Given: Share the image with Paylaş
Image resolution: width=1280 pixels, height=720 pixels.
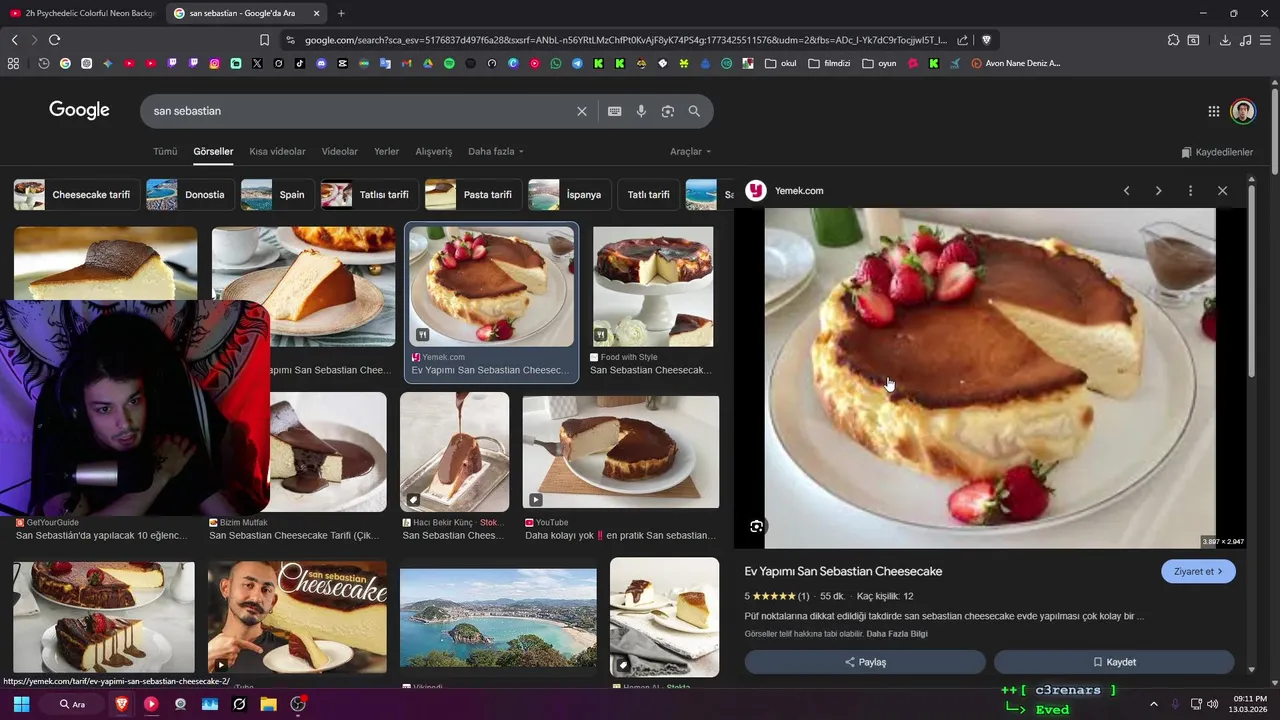Looking at the screenshot, I should point(865,662).
